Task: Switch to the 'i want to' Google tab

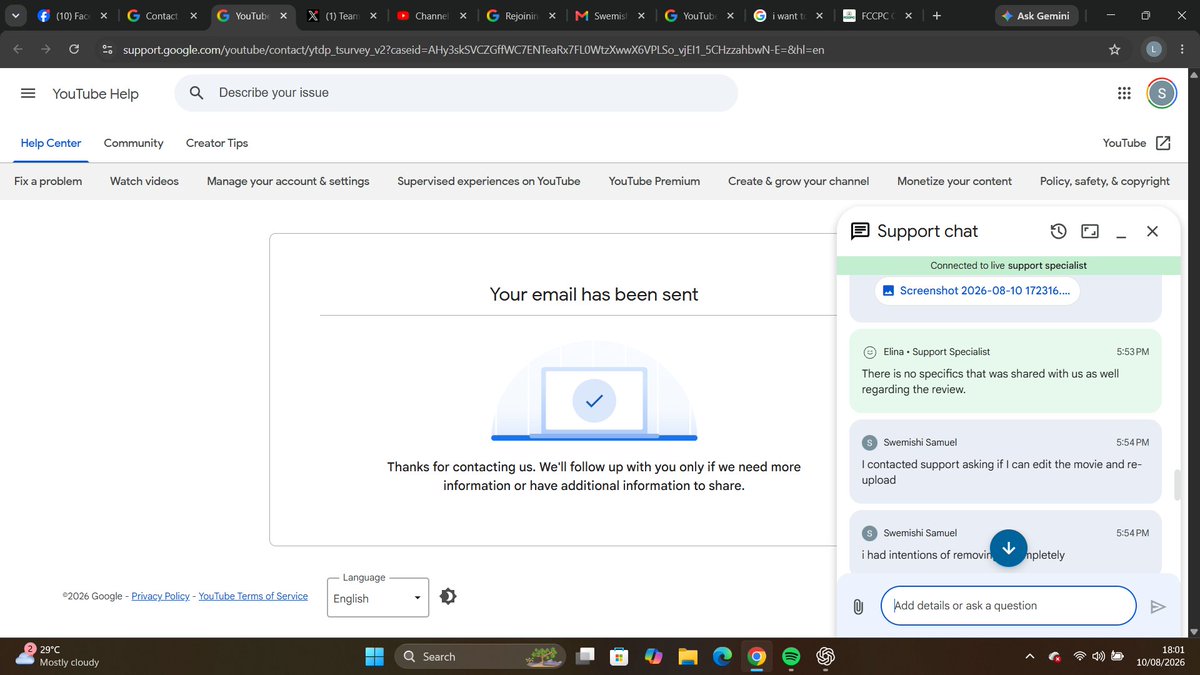Action: point(788,16)
